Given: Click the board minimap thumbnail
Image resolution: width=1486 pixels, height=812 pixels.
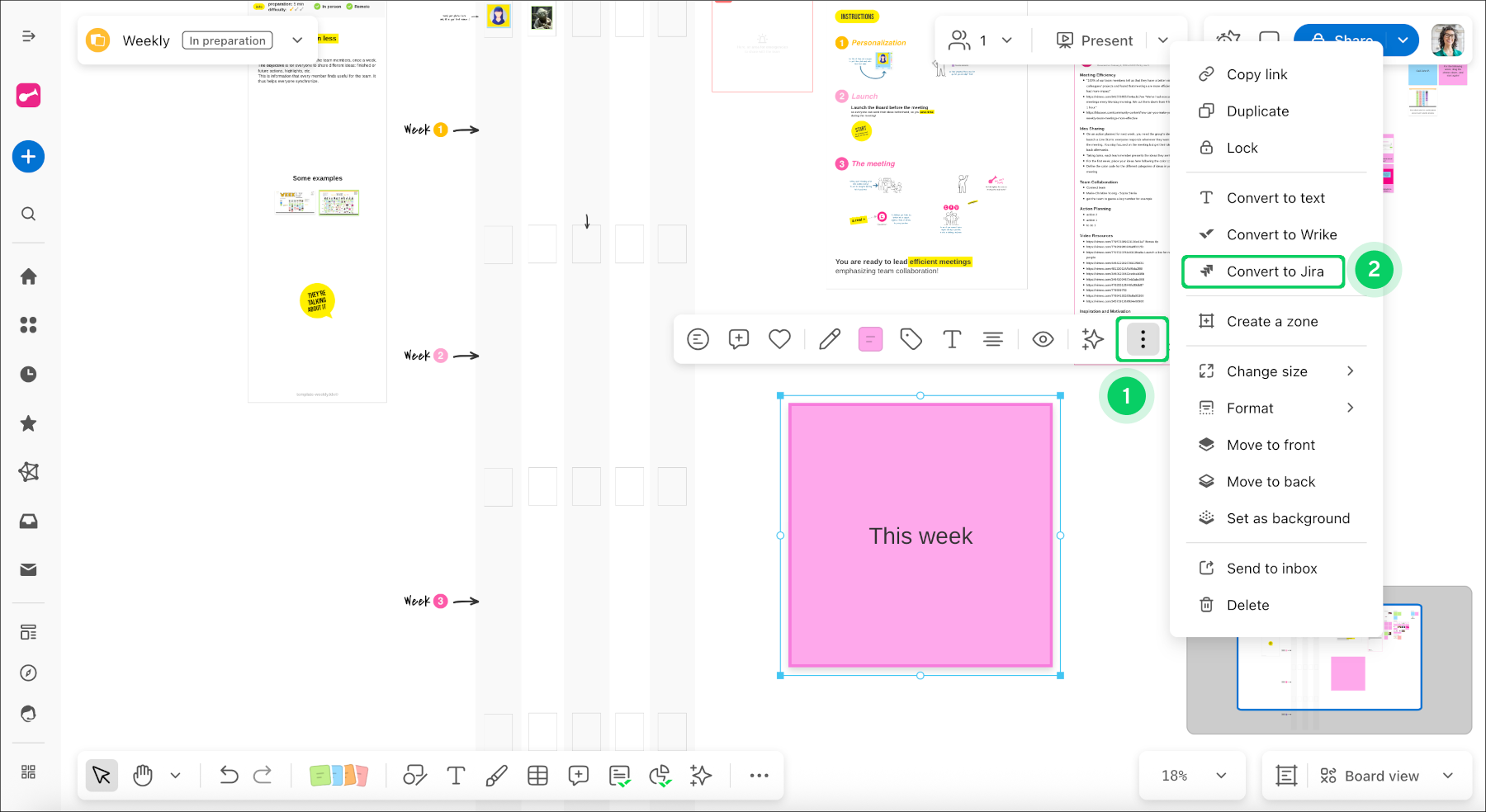Looking at the screenshot, I should click(x=1328, y=659).
